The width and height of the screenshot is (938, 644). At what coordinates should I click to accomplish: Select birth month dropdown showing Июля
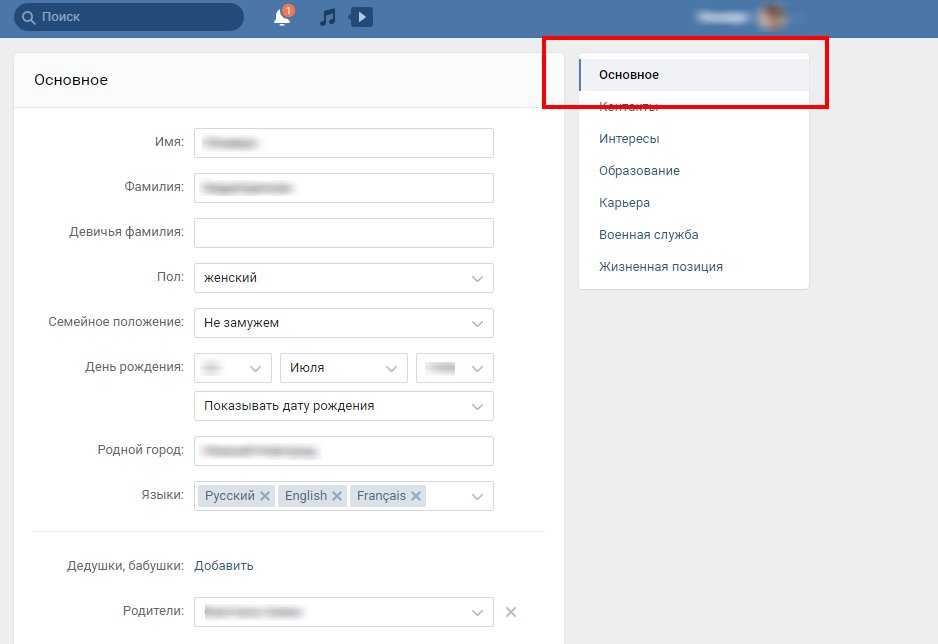coord(343,368)
